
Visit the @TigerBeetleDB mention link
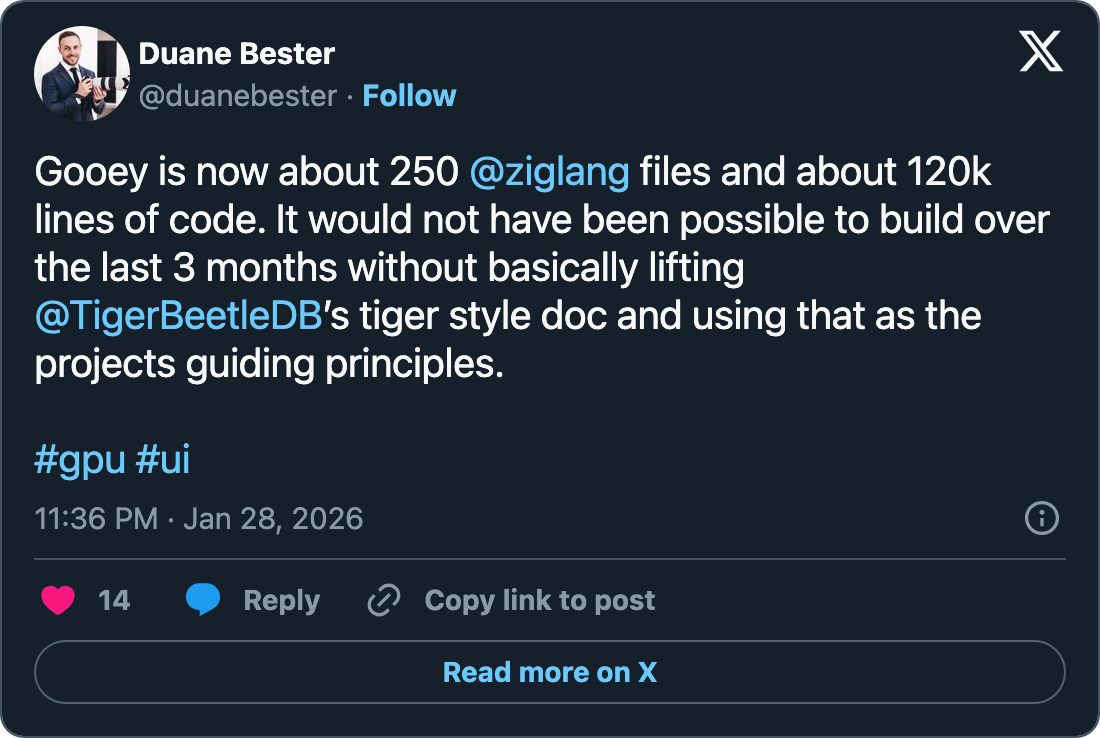pos(178,317)
